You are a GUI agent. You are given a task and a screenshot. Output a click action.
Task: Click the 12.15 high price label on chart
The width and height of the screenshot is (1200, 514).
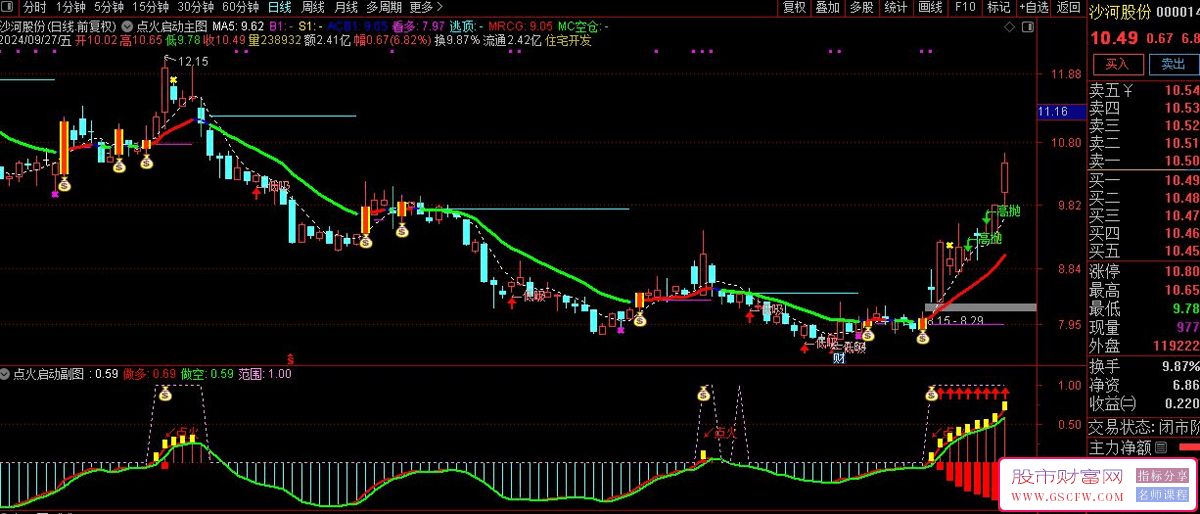(193, 61)
